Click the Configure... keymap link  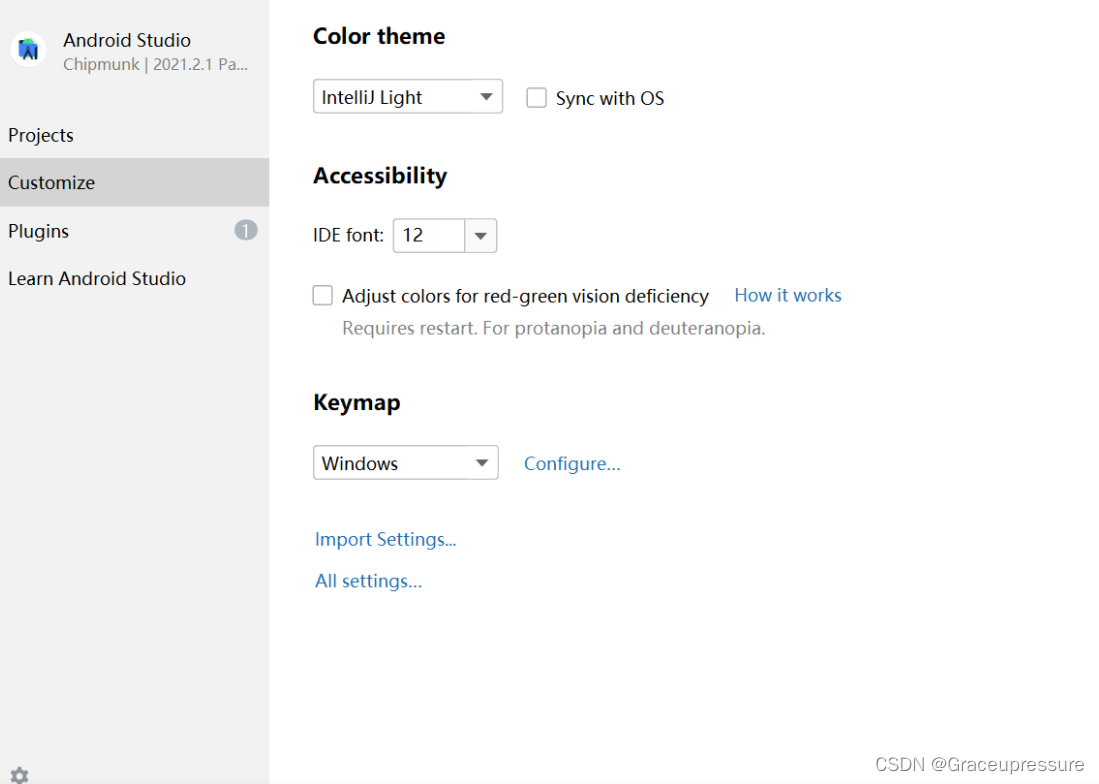click(x=572, y=463)
